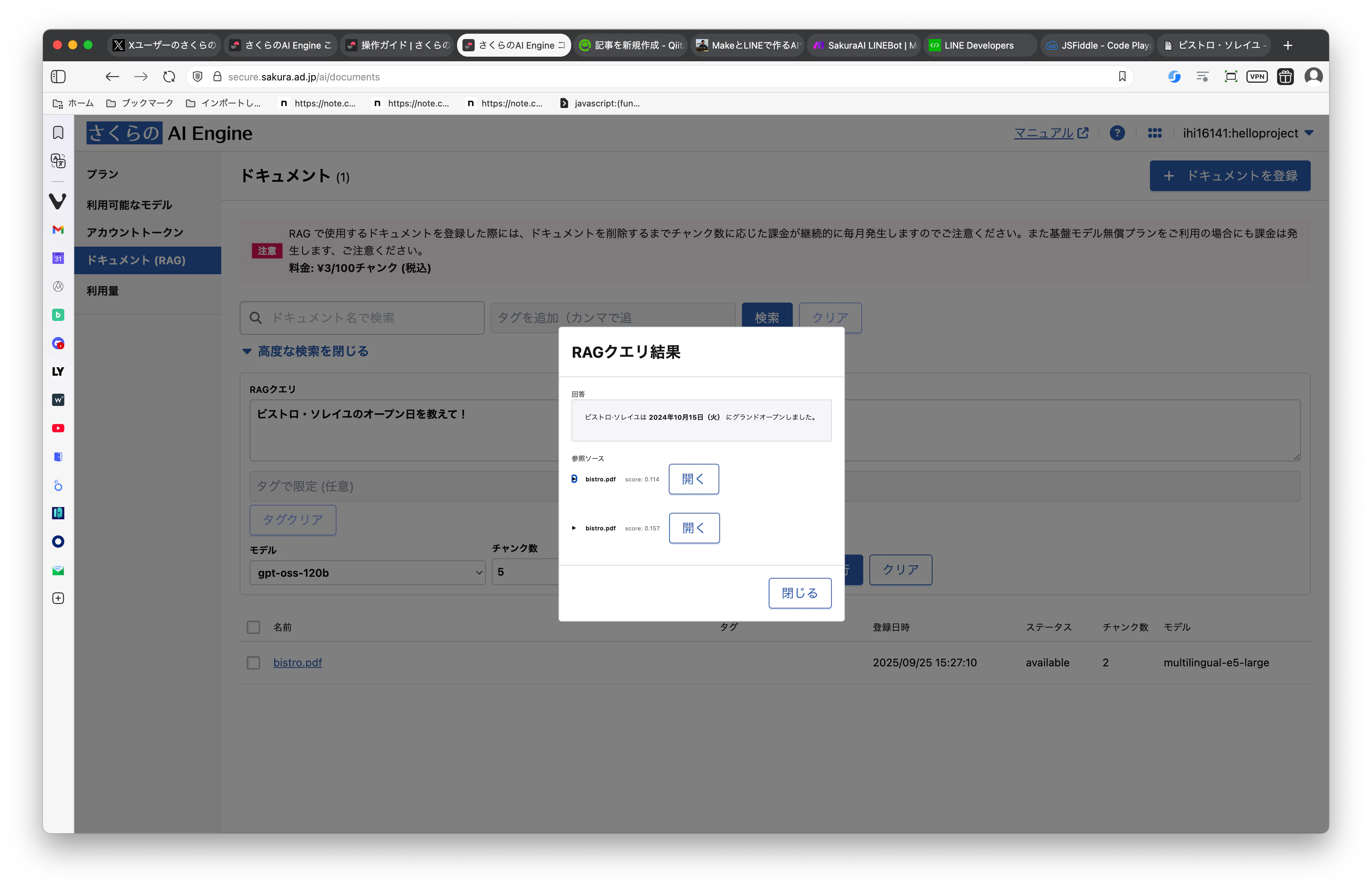Click the タグクリア button
The height and width of the screenshot is (890, 1372).
pos(293,520)
